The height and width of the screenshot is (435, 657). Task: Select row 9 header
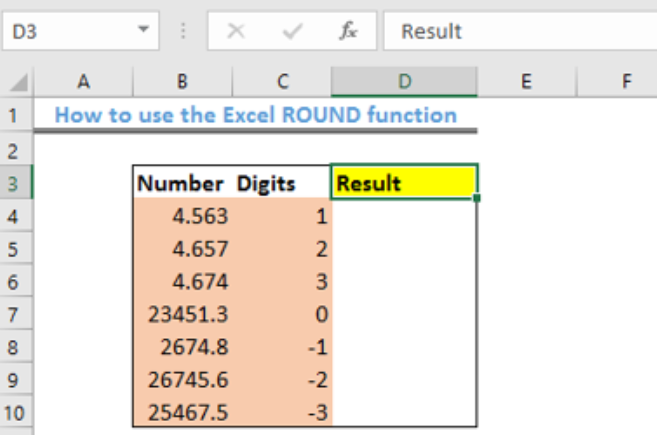tap(16, 380)
